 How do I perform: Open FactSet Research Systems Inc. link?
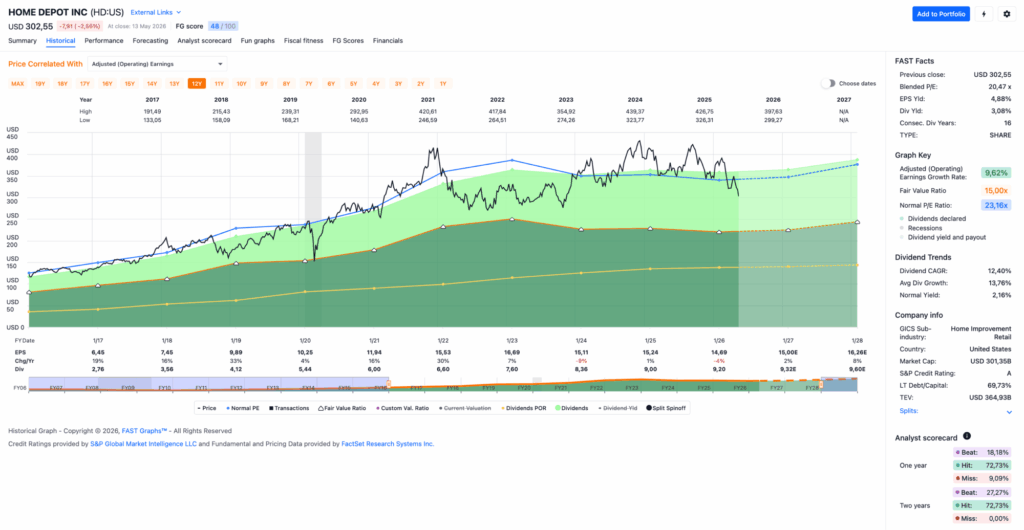(388, 444)
